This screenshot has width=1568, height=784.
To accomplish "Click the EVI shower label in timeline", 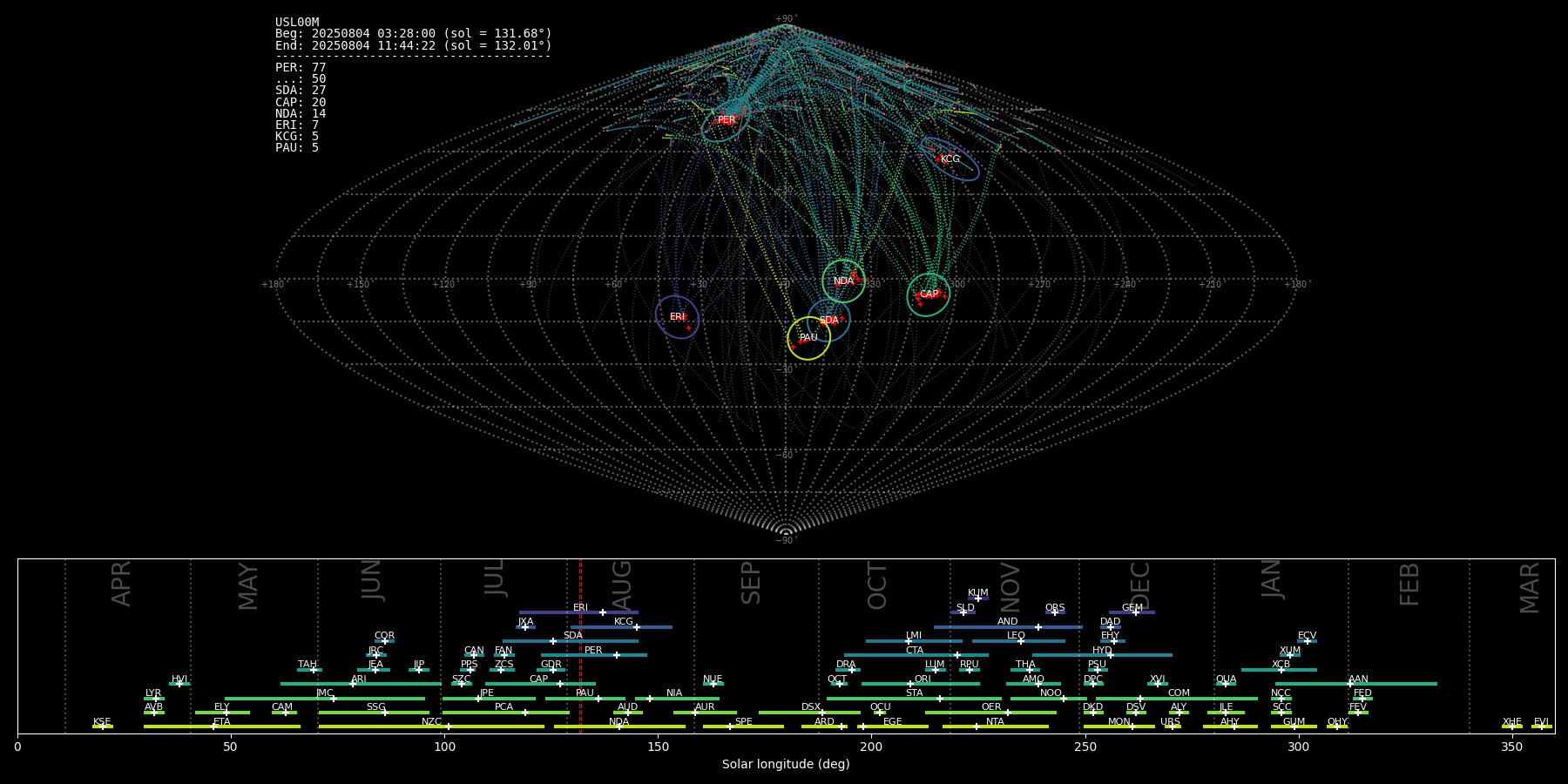I will pos(1541,722).
